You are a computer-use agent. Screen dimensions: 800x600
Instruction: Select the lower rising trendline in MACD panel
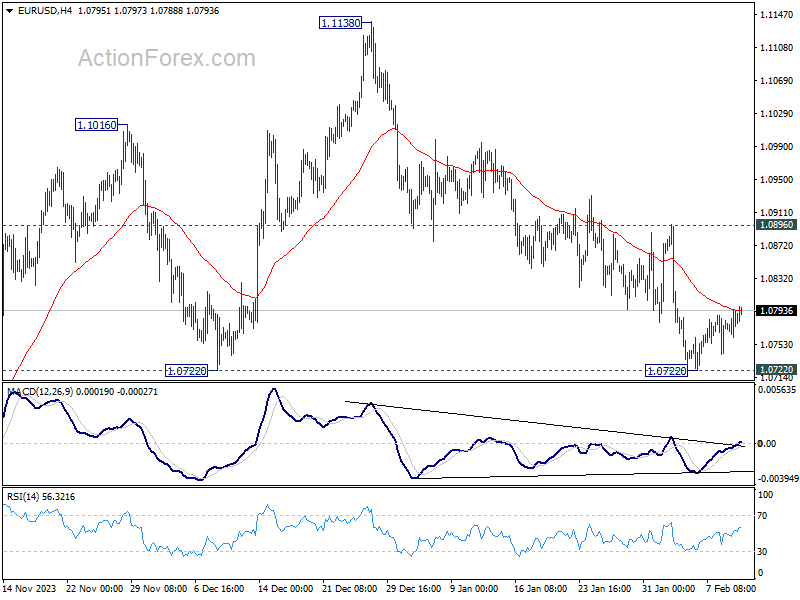[x=586, y=475]
